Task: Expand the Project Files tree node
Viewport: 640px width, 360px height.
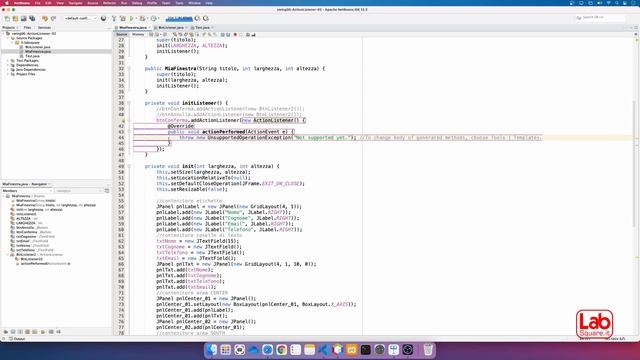Action: click(8, 74)
